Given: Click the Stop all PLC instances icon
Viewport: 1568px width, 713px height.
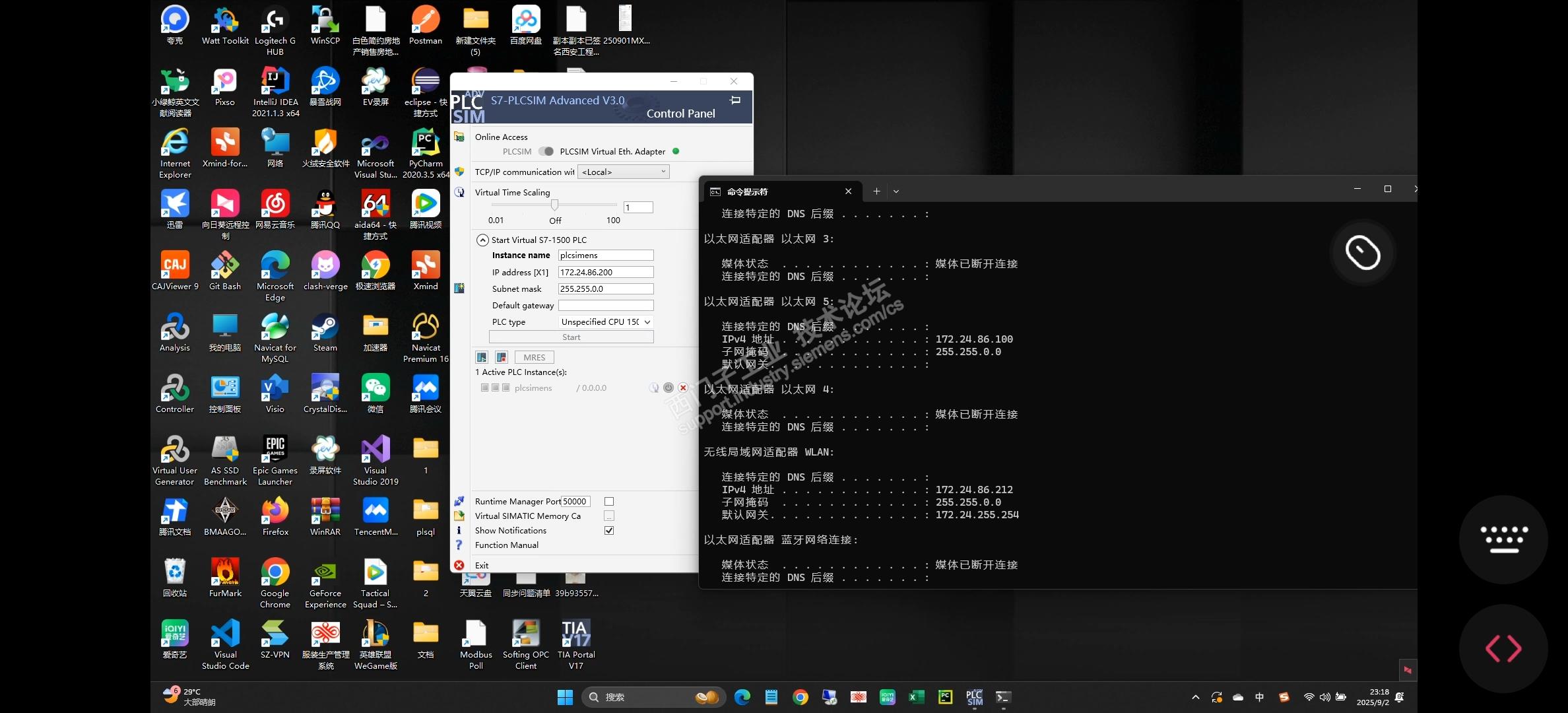Looking at the screenshot, I should [502, 357].
